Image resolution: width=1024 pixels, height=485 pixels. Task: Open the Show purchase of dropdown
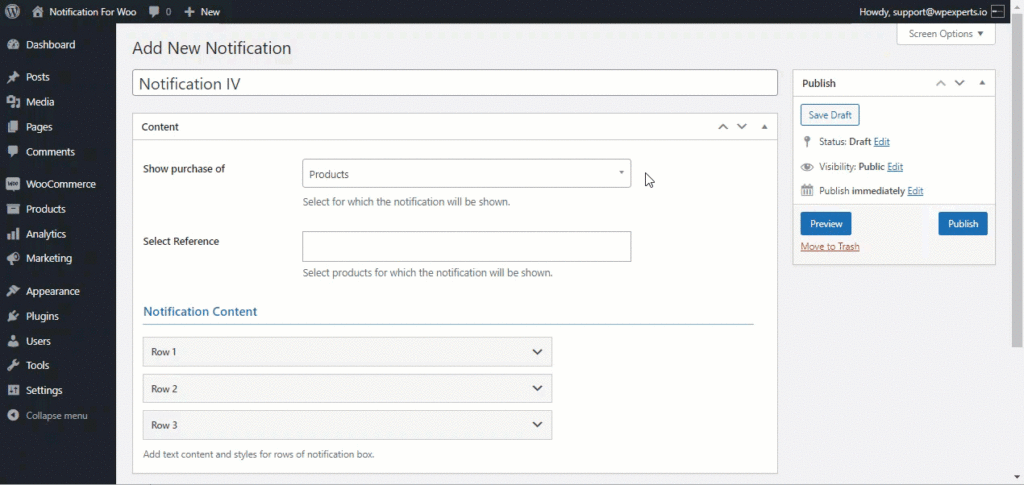tap(466, 174)
